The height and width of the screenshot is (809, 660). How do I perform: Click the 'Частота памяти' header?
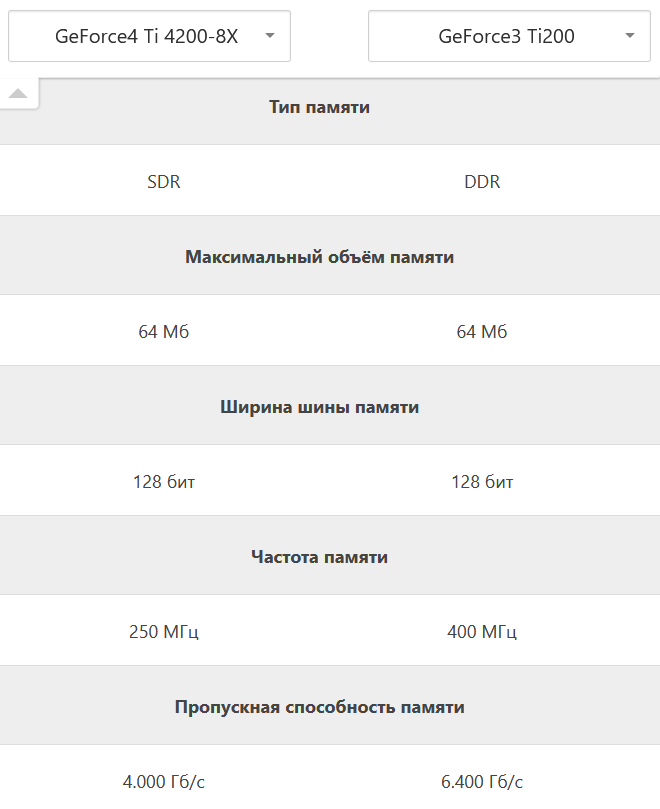[319, 557]
